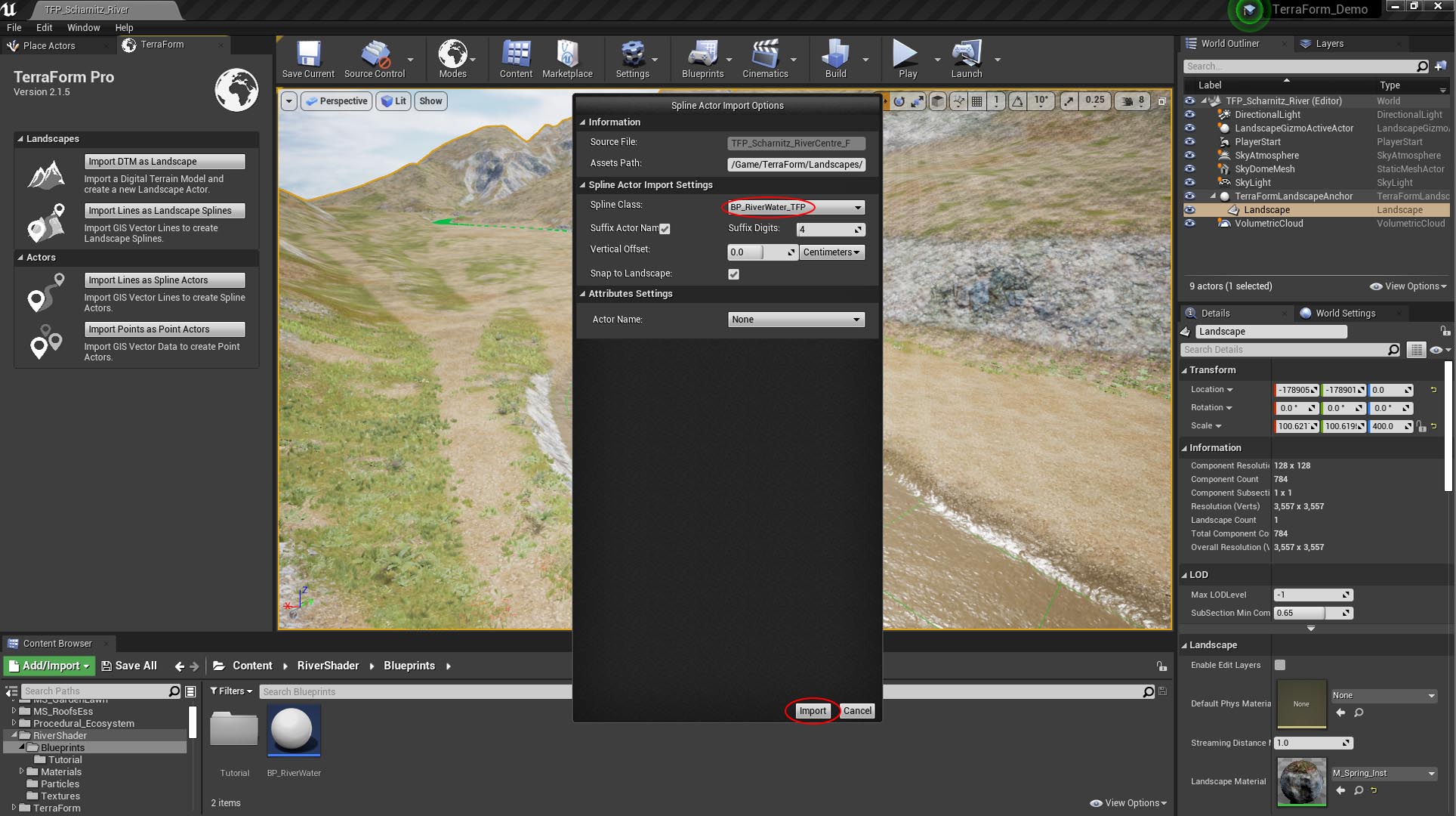
Task: Uncheck the Snap to Landscape checkbox
Action: pyautogui.click(x=733, y=274)
